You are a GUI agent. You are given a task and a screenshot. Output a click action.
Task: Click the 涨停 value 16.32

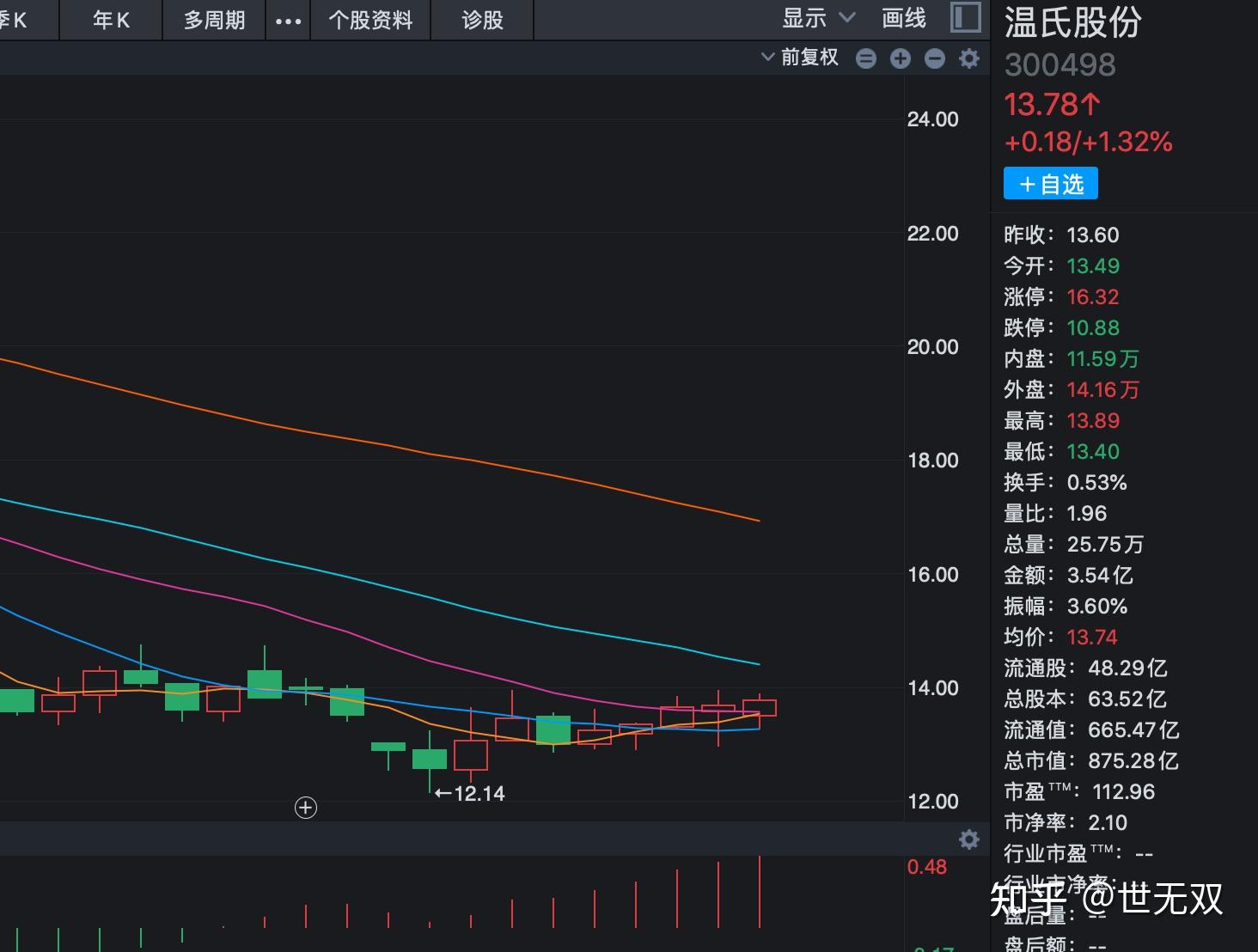(1093, 296)
